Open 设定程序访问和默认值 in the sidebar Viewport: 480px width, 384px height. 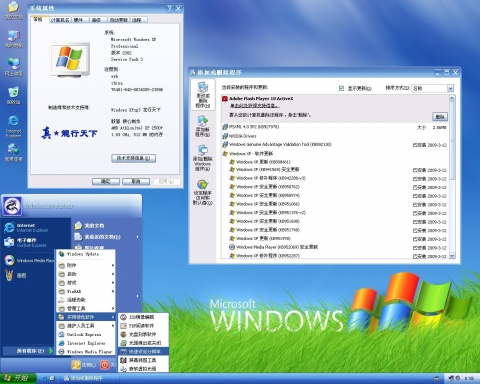[203, 192]
